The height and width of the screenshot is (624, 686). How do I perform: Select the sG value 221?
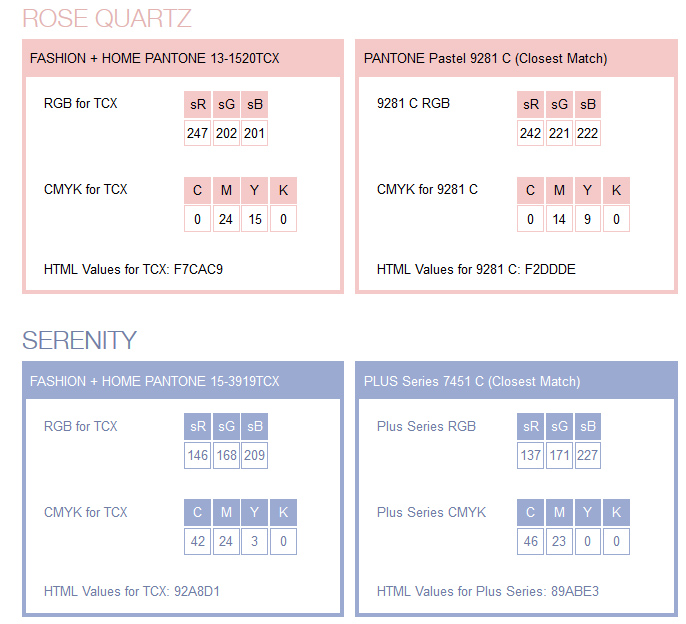click(x=559, y=133)
